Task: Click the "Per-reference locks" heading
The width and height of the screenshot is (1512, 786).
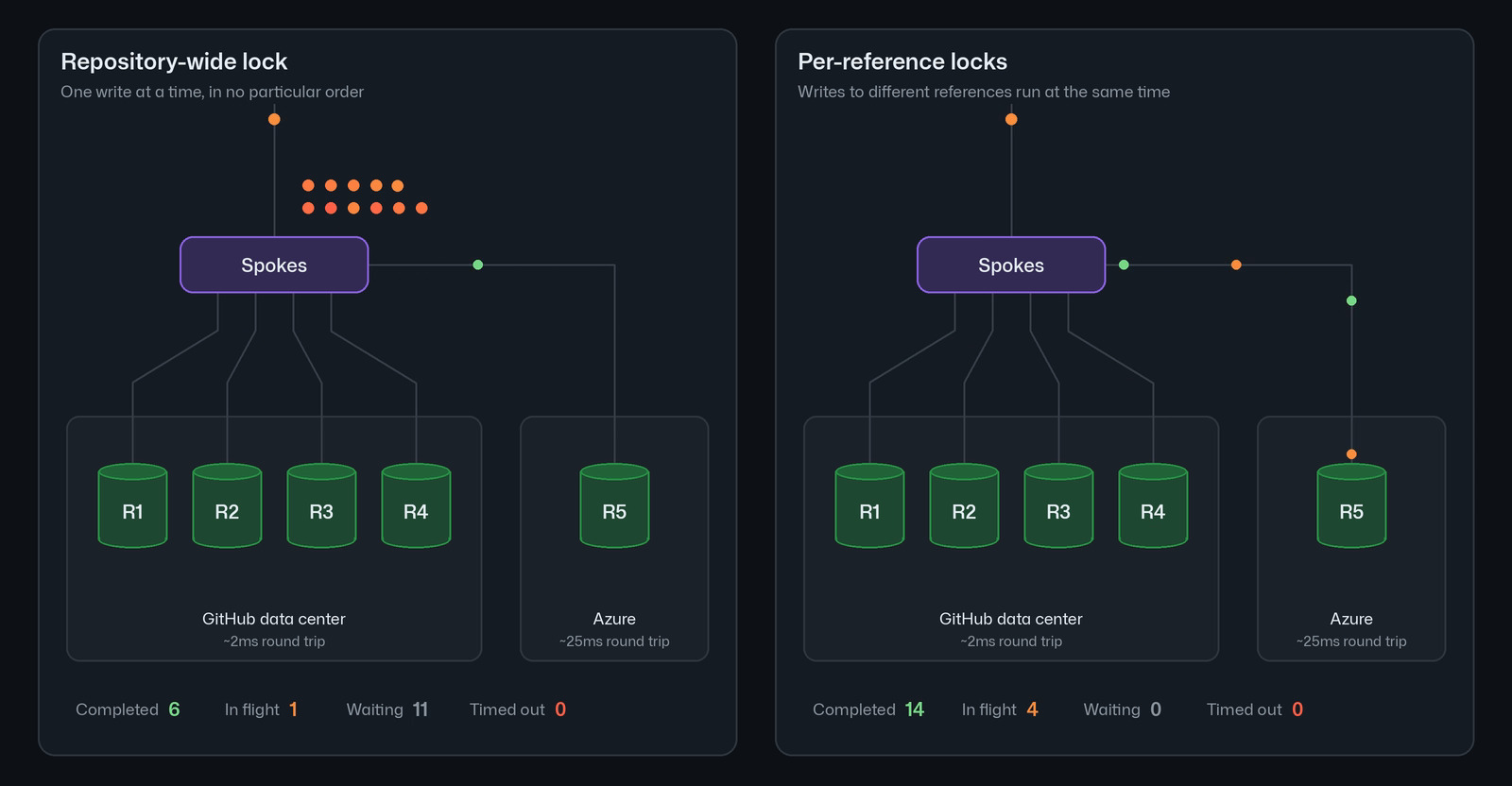Action: [902, 61]
